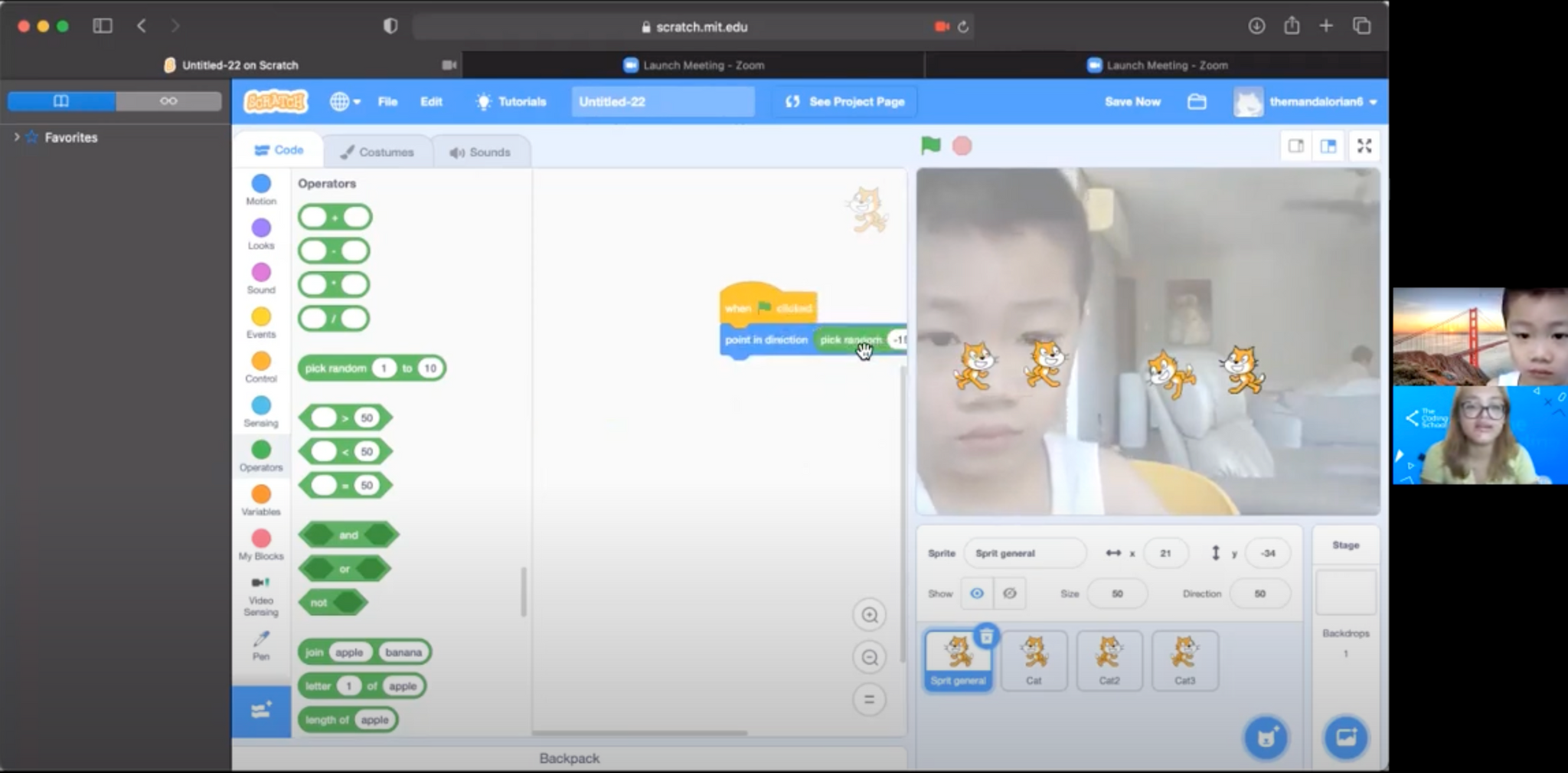
Task: Expand the themandalorian6 account menu
Action: [1317, 101]
